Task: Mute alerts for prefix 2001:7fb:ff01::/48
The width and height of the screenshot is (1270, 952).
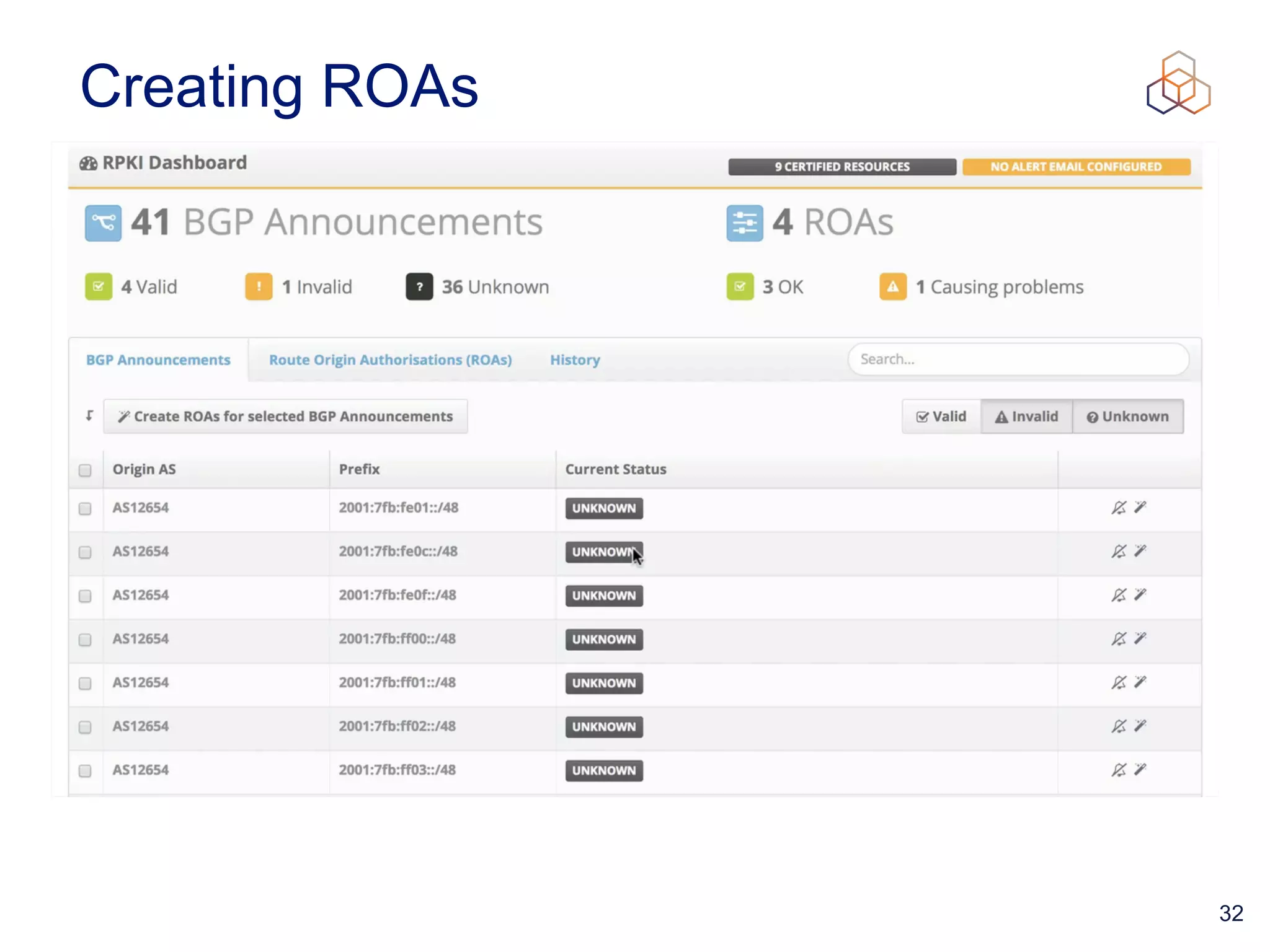Action: click(x=1119, y=682)
